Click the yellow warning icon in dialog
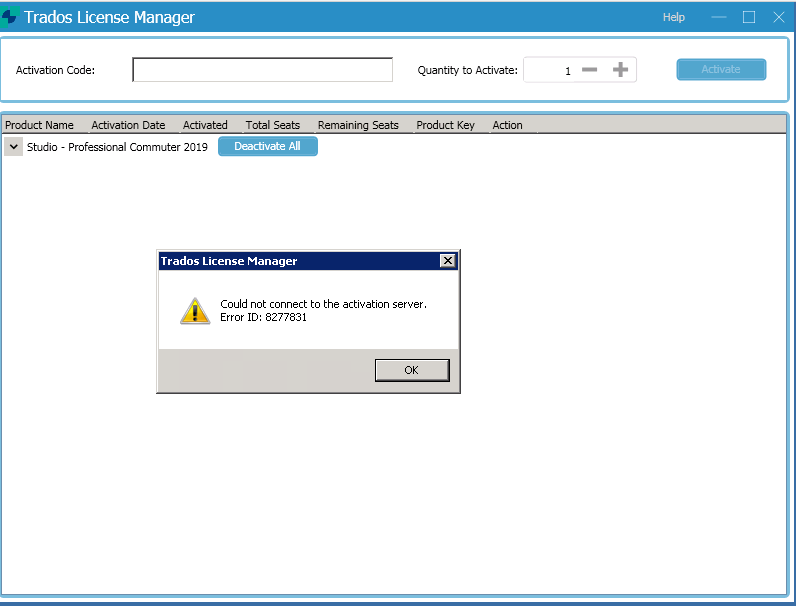The height and width of the screenshot is (606, 796). click(x=195, y=311)
